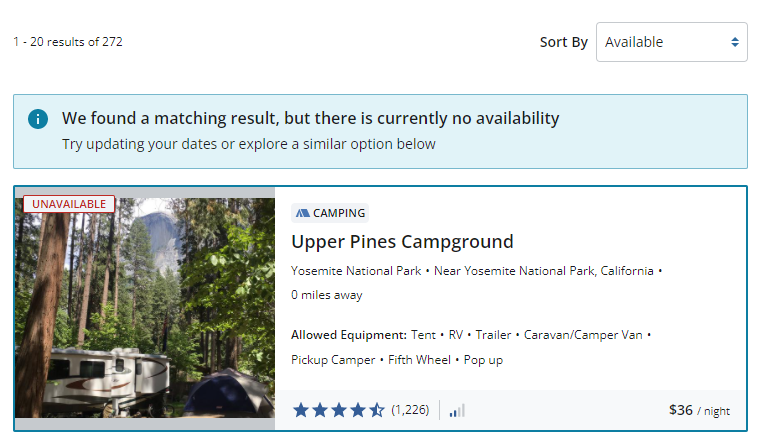Screen dimensions: 758x447
Task: Click the red UNAVAILABLE badge
Action: [x=69, y=204]
